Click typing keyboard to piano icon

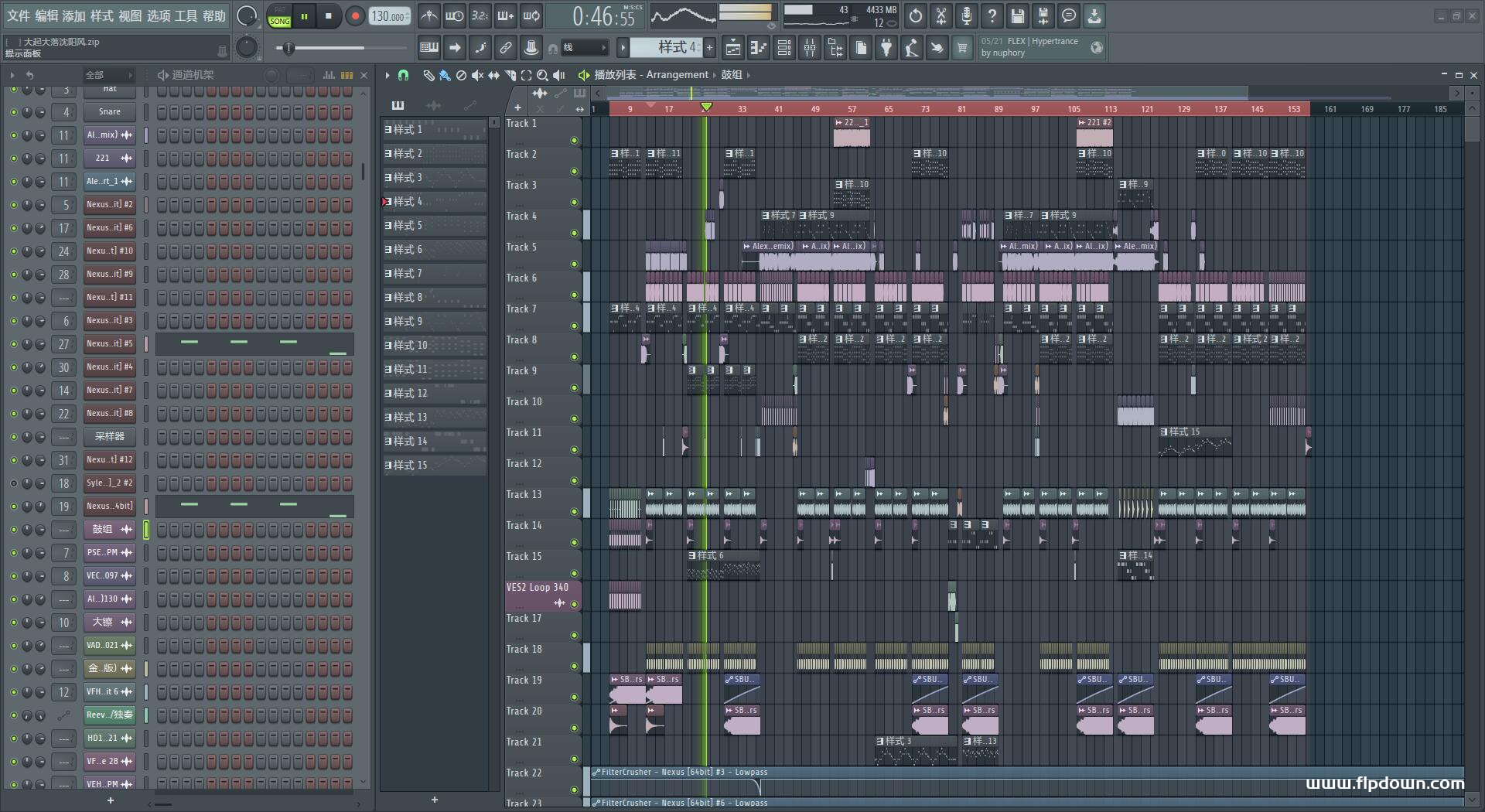click(x=429, y=48)
